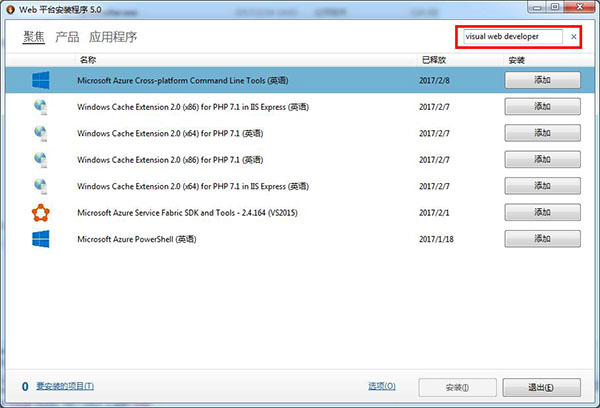Click the 2017/2/8 release date
Image resolution: width=600 pixels, height=408 pixels.
pos(434,81)
